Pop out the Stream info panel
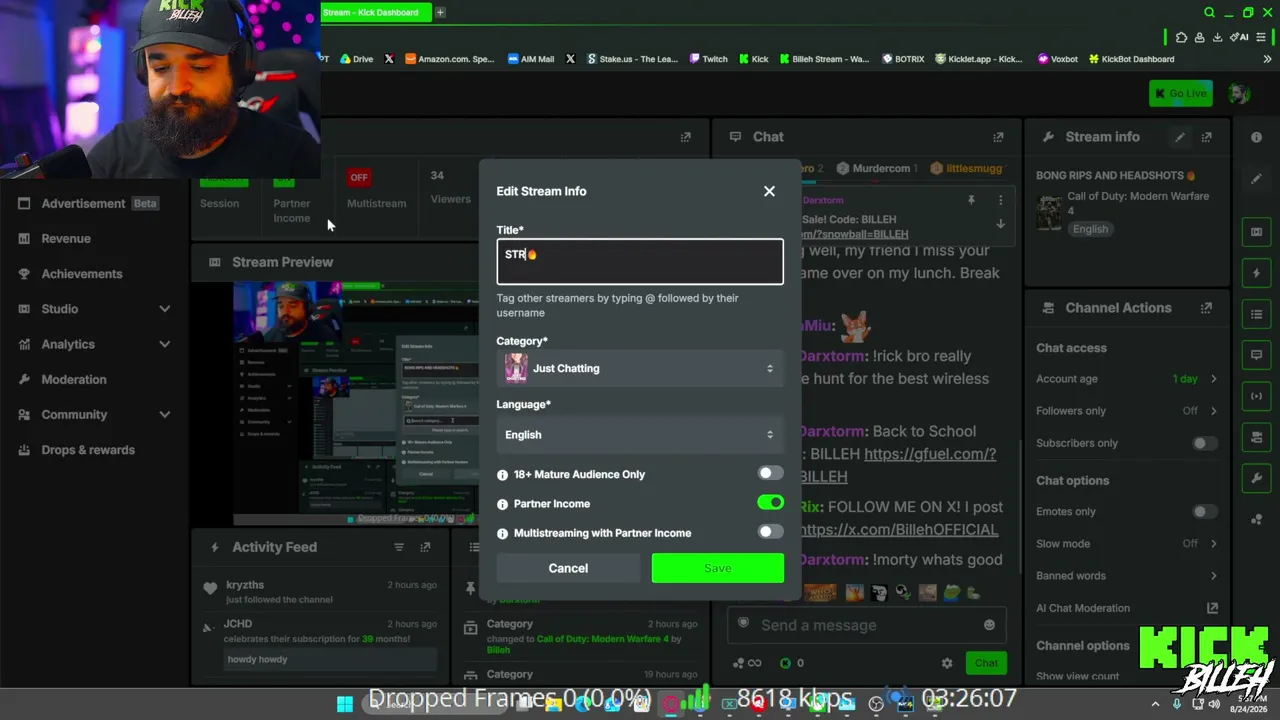The height and width of the screenshot is (720, 1280). [x=1207, y=137]
